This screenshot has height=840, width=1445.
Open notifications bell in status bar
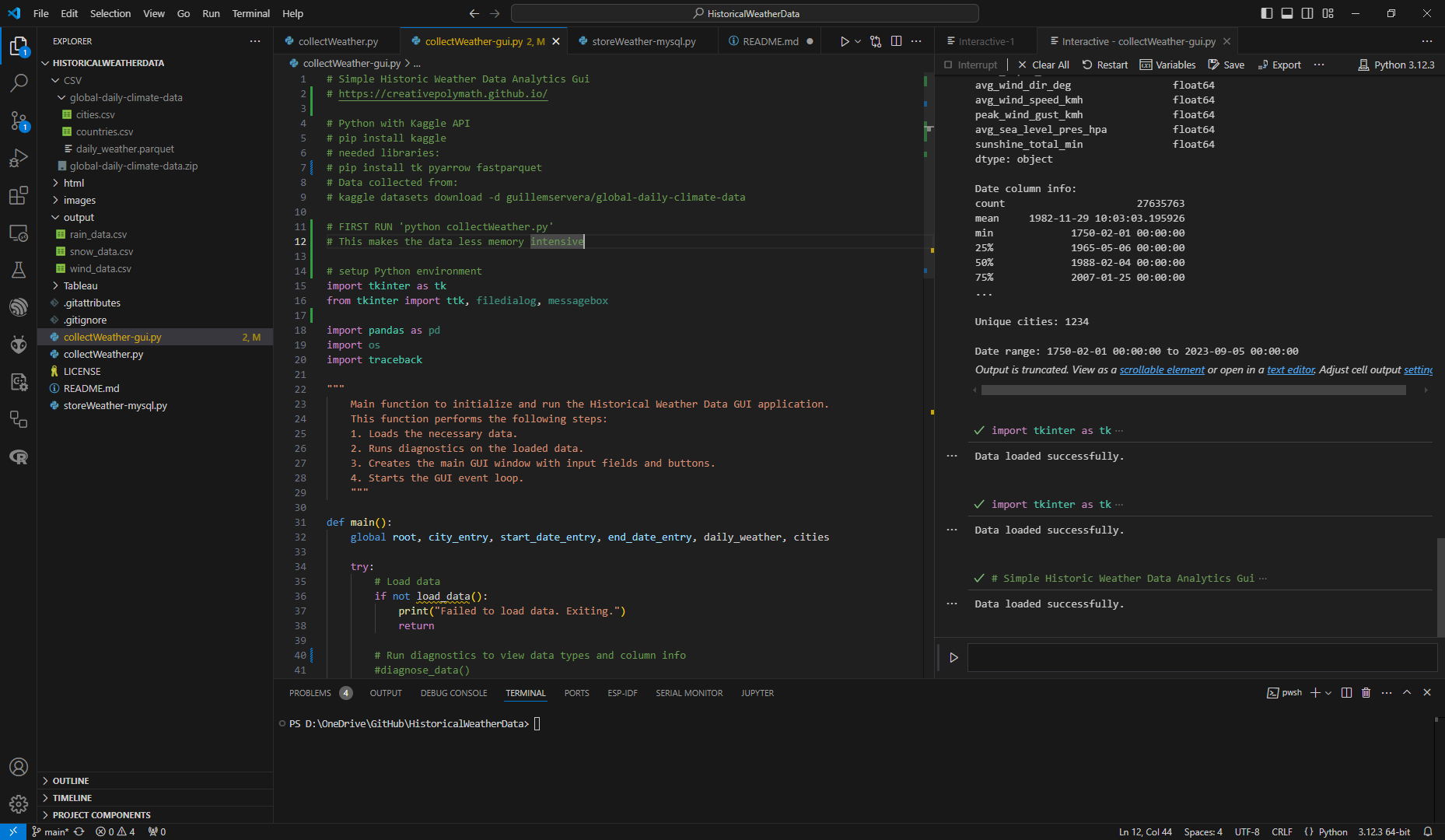(x=1427, y=831)
